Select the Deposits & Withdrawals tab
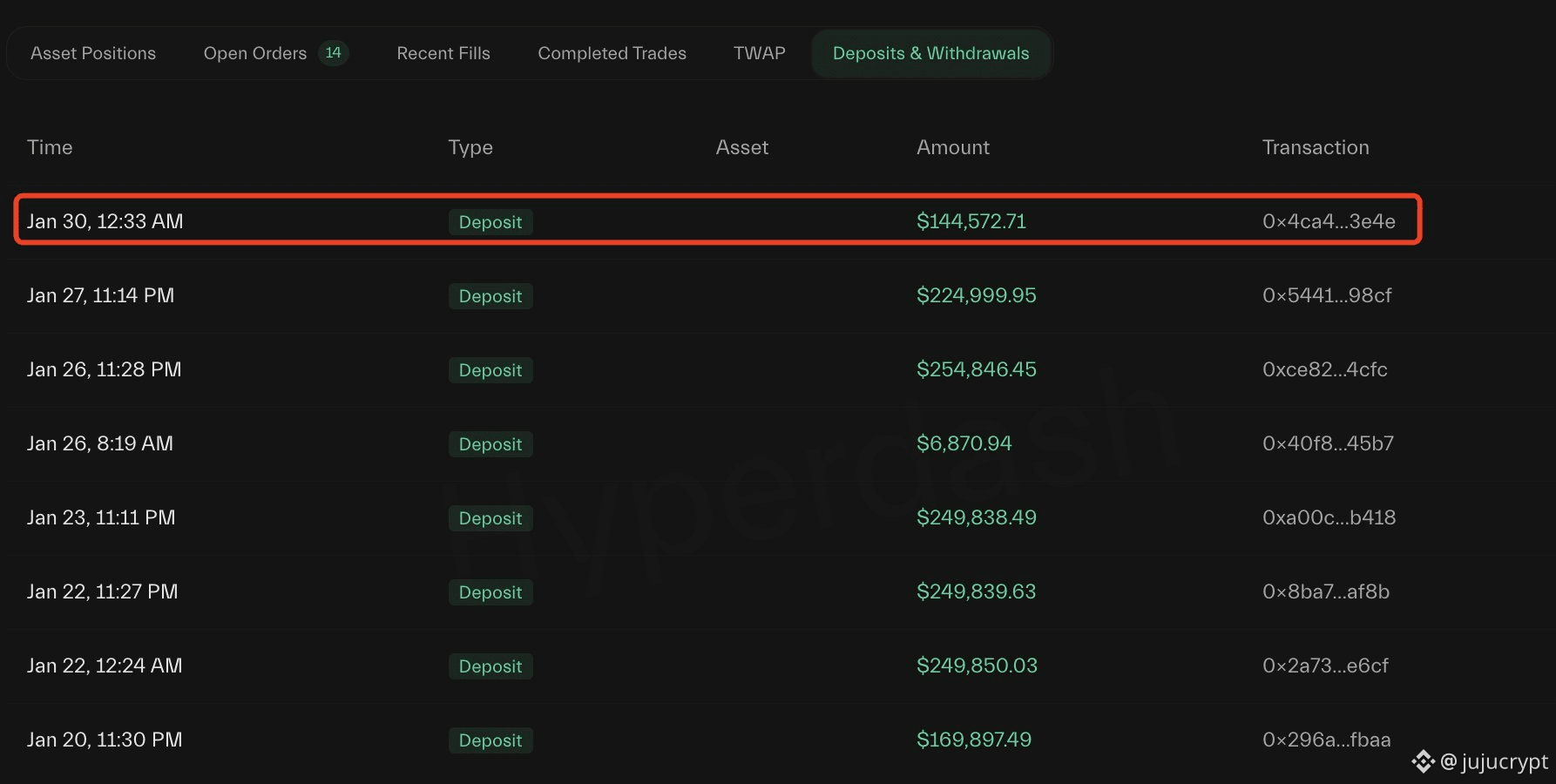Image resolution: width=1556 pixels, height=784 pixels. 930,53
